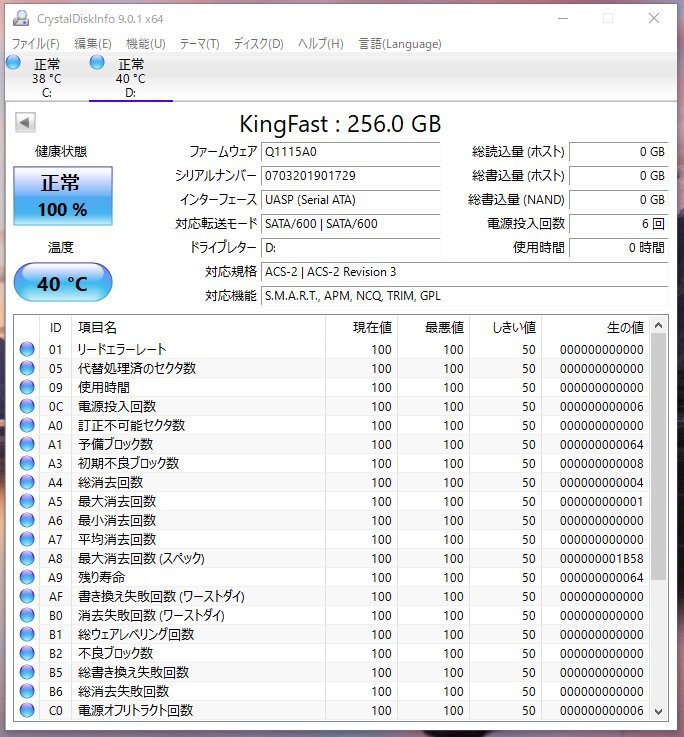Viewport: 684px width, 737px height.
Task: Click the blue status dot for ID C0
Action: (27, 710)
